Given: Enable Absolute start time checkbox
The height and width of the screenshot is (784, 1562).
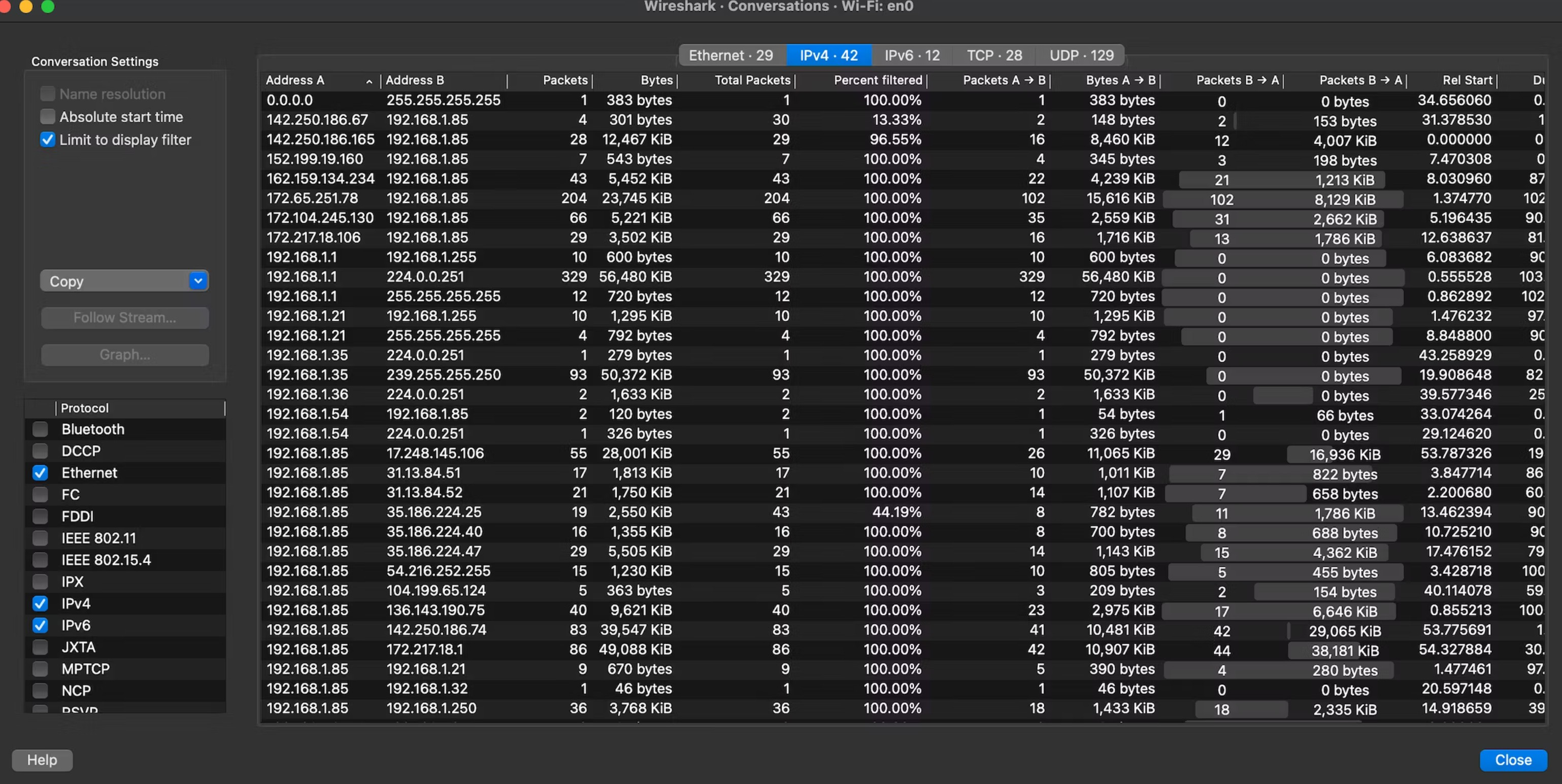Looking at the screenshot, I should point(48,116).
